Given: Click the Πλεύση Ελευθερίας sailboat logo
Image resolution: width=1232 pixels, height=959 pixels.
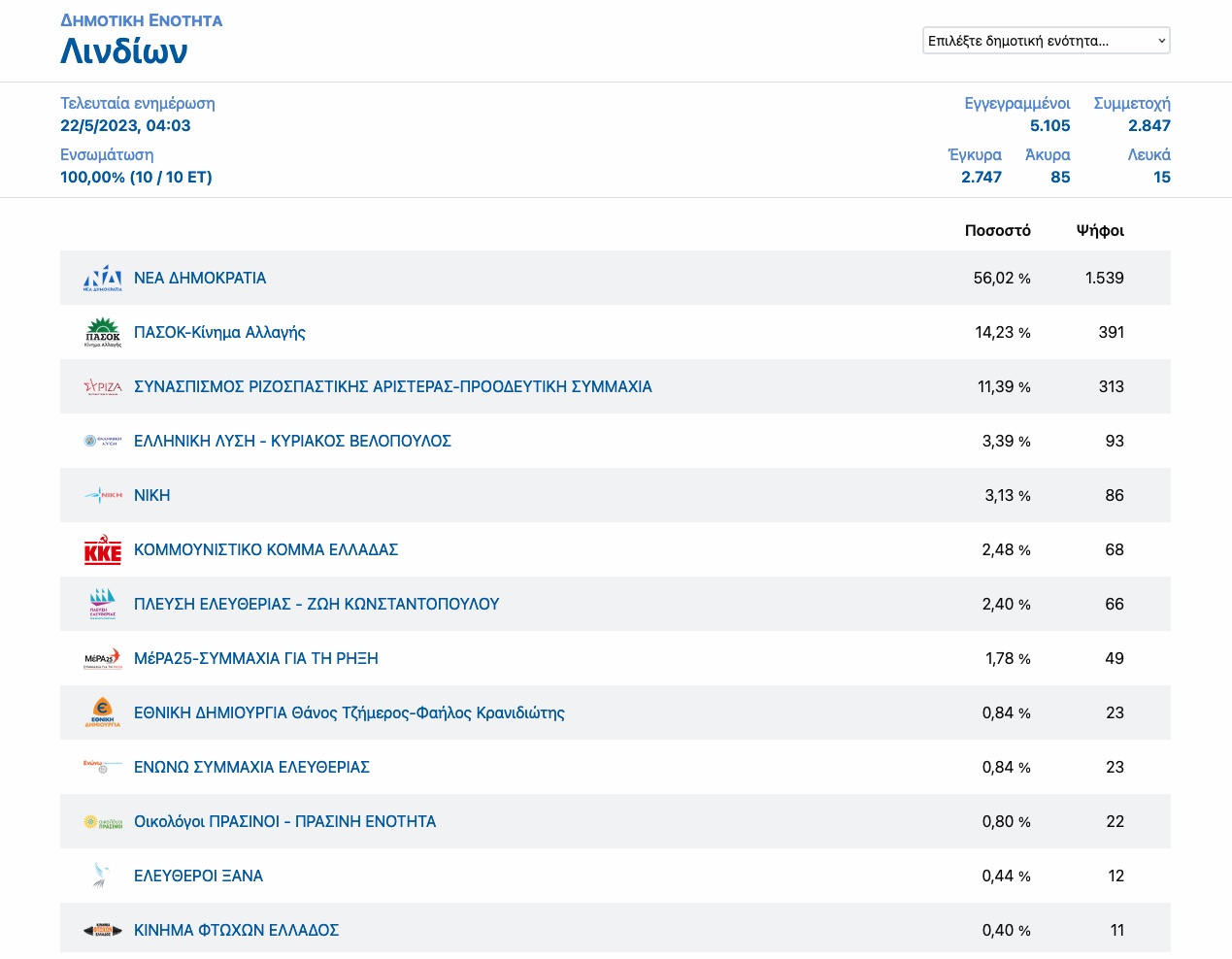Looking at the screenshot, I should 103,604.
